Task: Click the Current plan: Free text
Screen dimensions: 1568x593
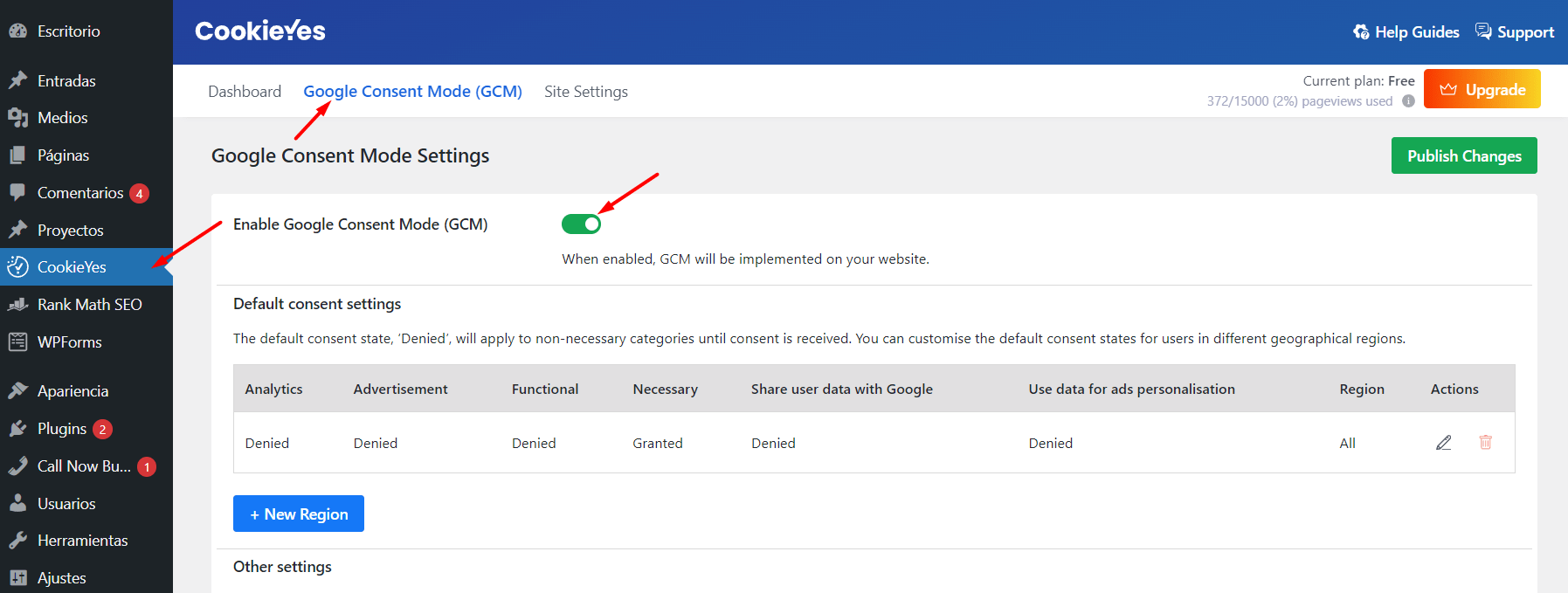Action: coord(1358,80)
